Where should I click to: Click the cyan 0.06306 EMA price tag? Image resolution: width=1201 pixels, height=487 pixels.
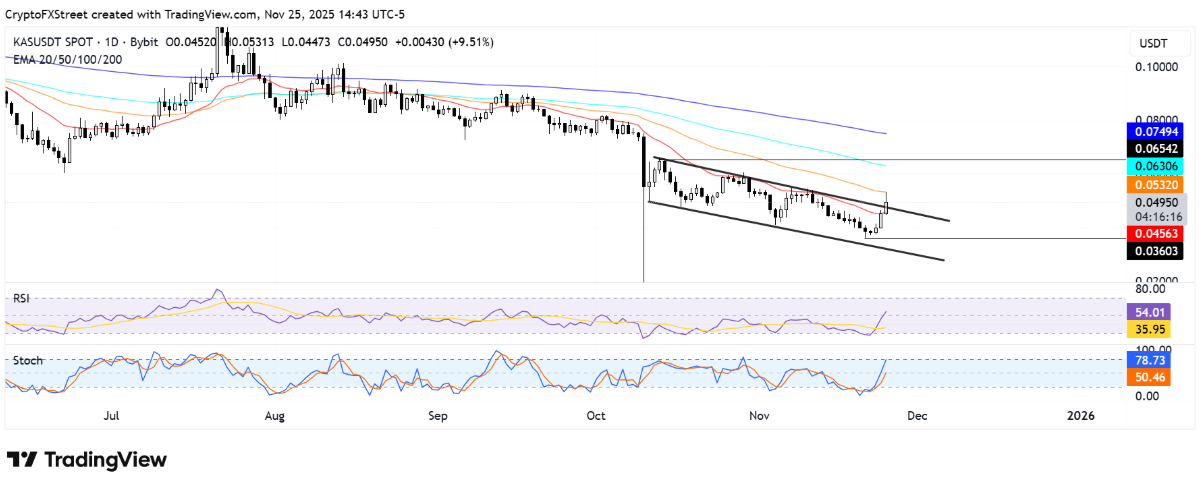pyautogui.click(x=1158, y=166)
